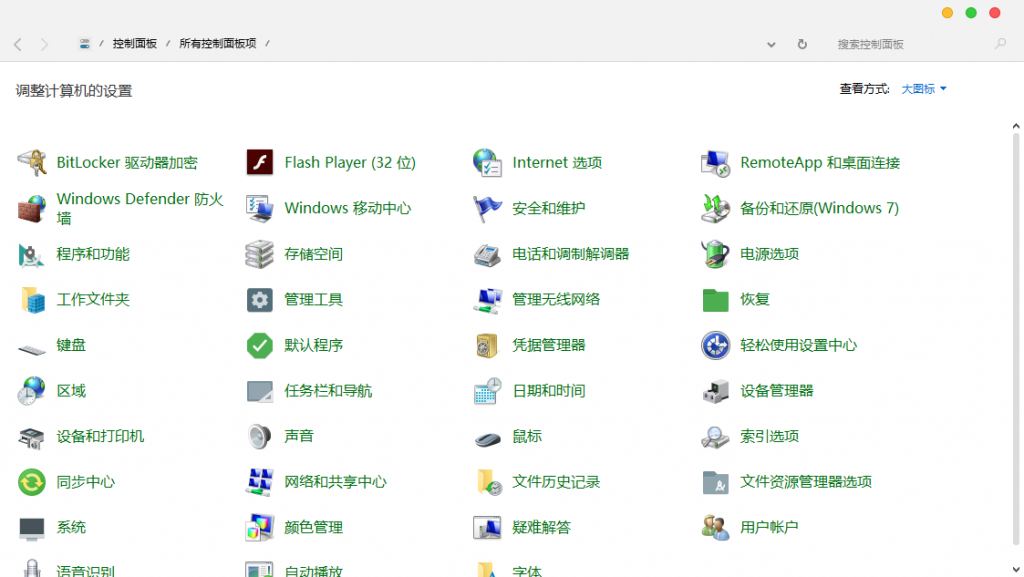Refresh the control panel view

(802, 44)
